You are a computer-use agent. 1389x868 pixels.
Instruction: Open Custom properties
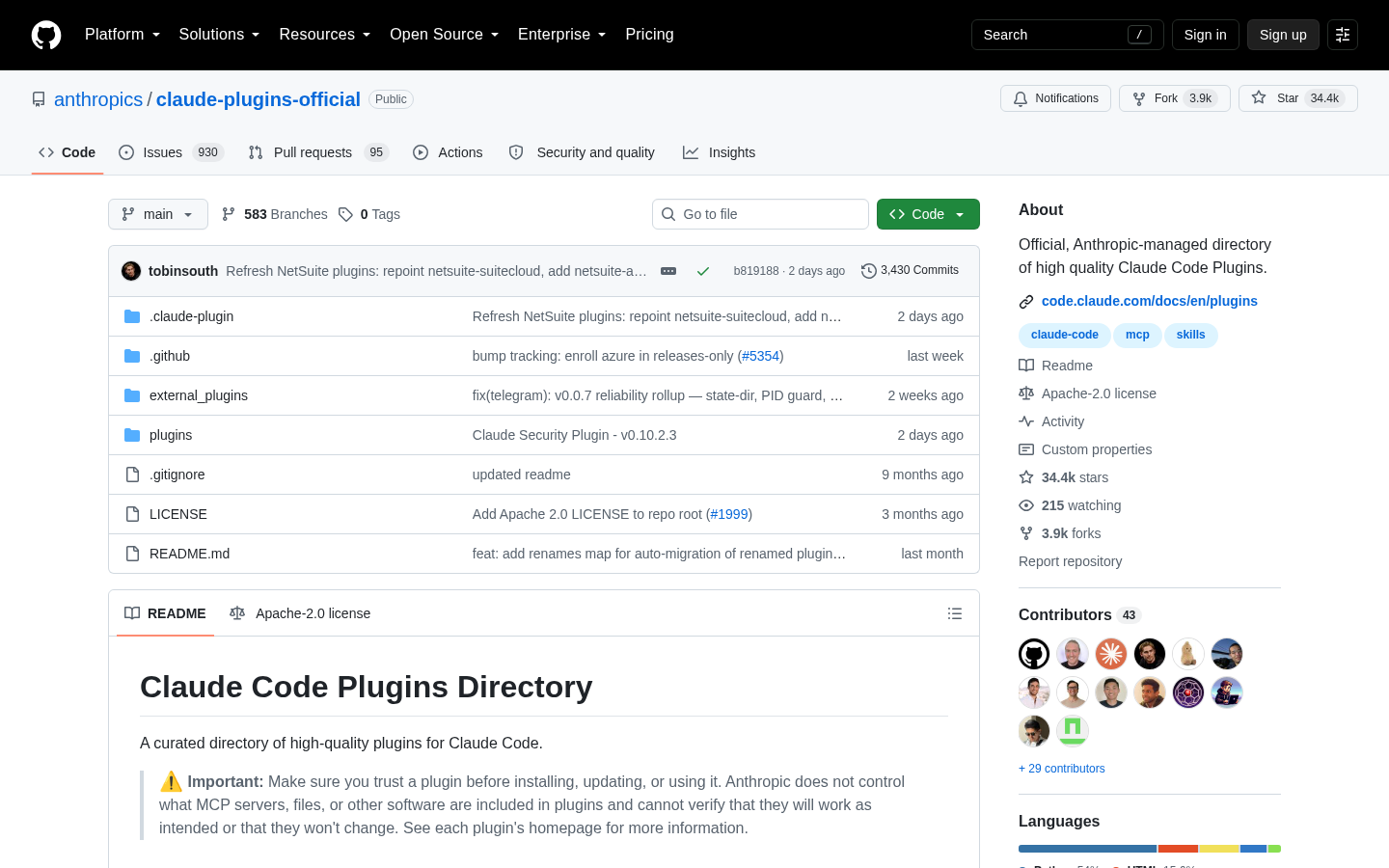pos(1086,449)
